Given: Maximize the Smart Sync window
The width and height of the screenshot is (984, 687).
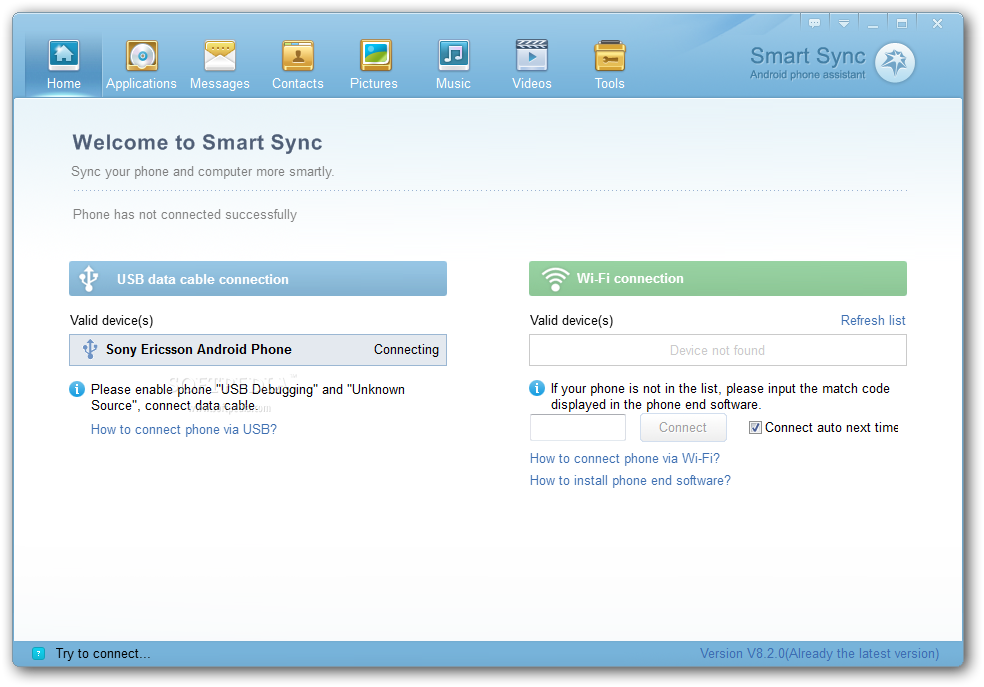Looking at the screenshot, I should [902, 23].
